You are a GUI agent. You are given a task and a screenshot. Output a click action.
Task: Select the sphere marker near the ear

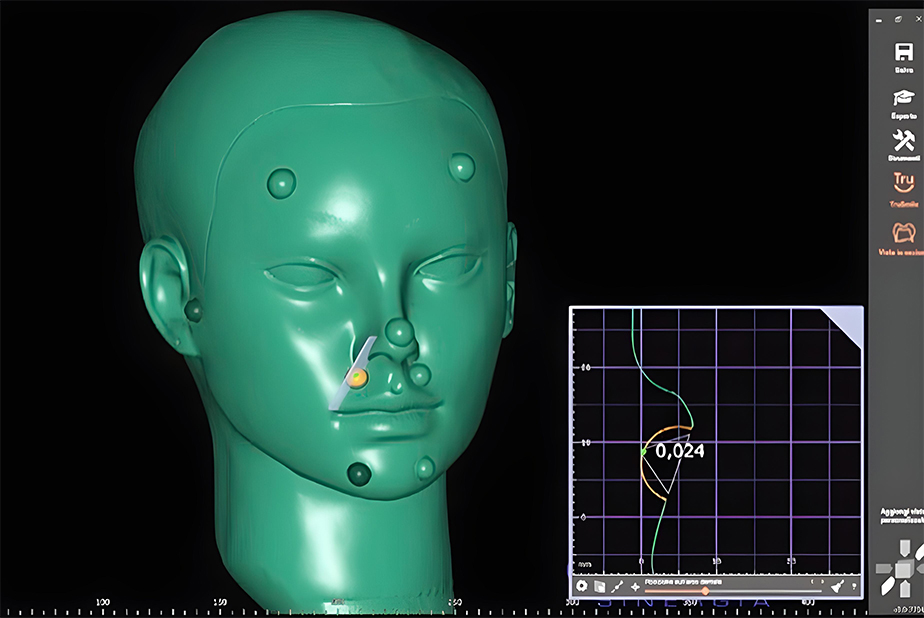pos(193,310)
